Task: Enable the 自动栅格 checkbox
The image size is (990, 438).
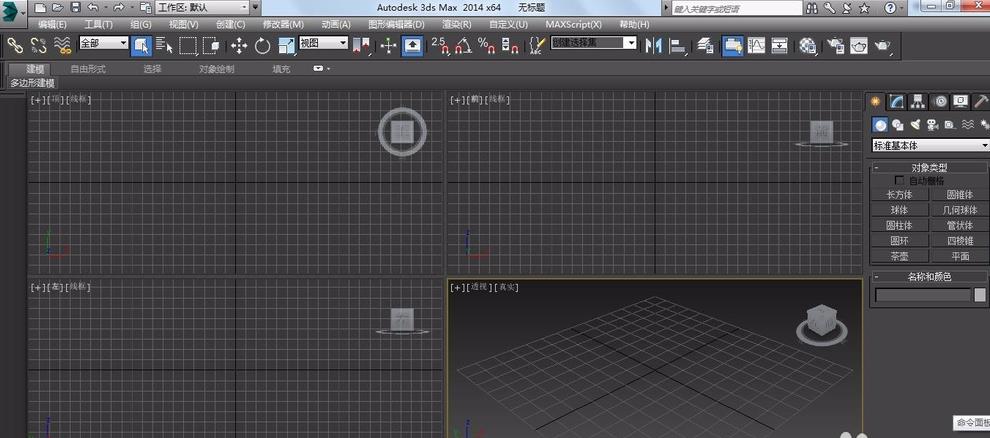Action: [x=899, y=181]
